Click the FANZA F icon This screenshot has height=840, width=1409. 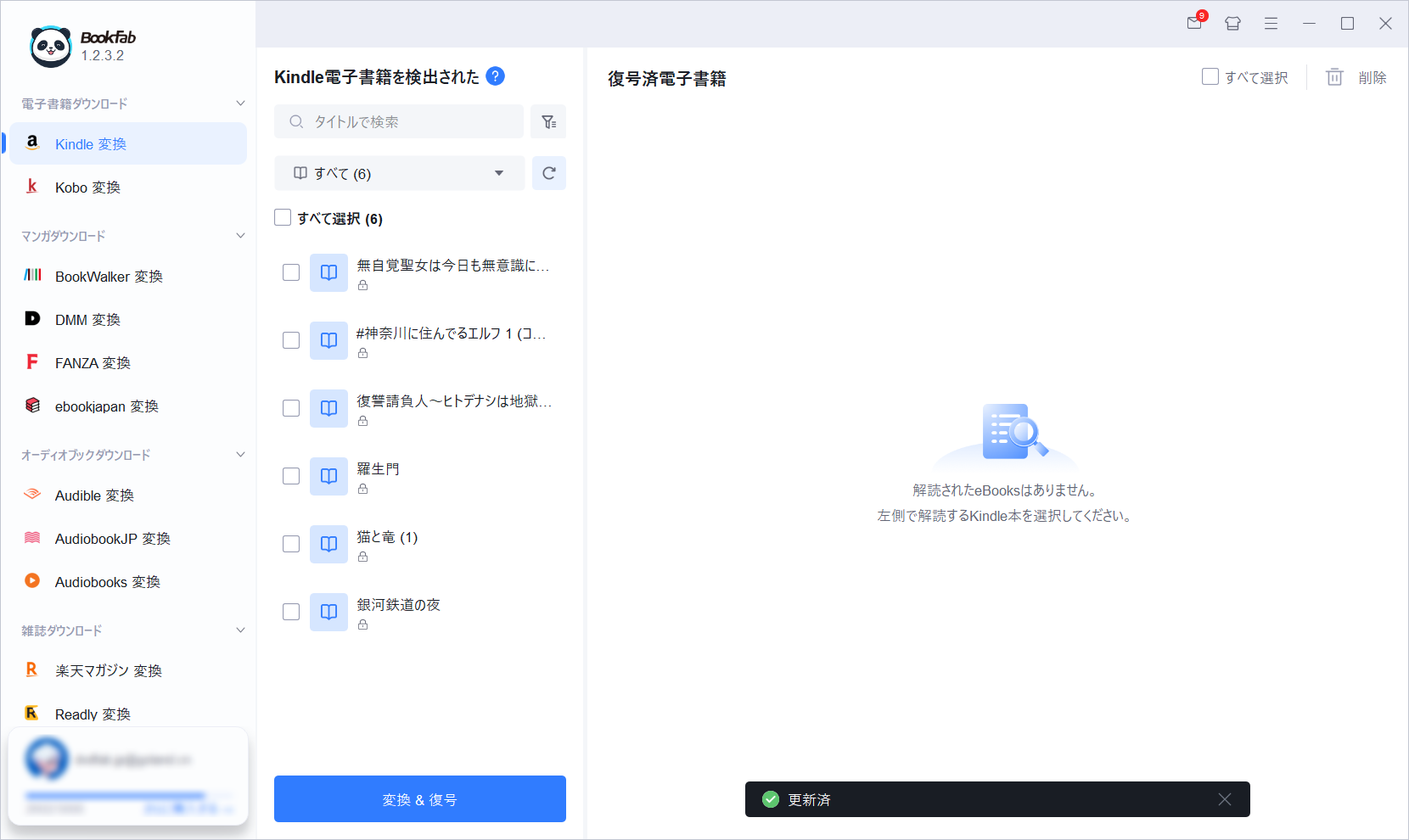click(32, 361)
